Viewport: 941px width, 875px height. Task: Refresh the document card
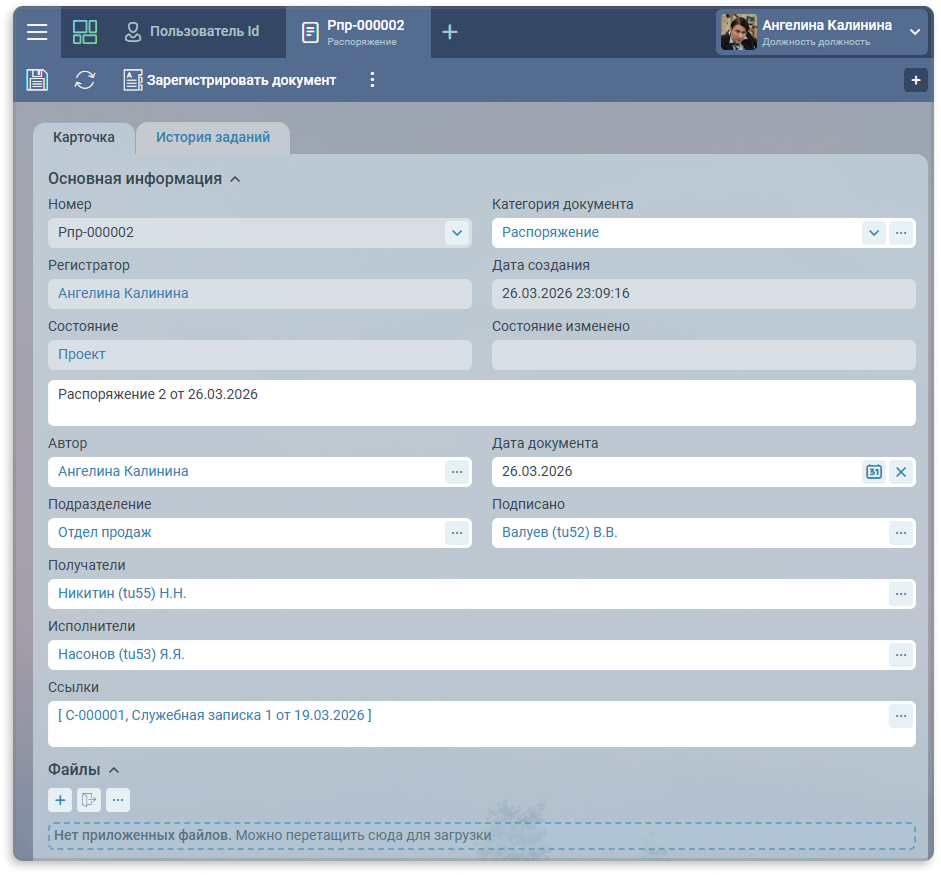point(85,80)
